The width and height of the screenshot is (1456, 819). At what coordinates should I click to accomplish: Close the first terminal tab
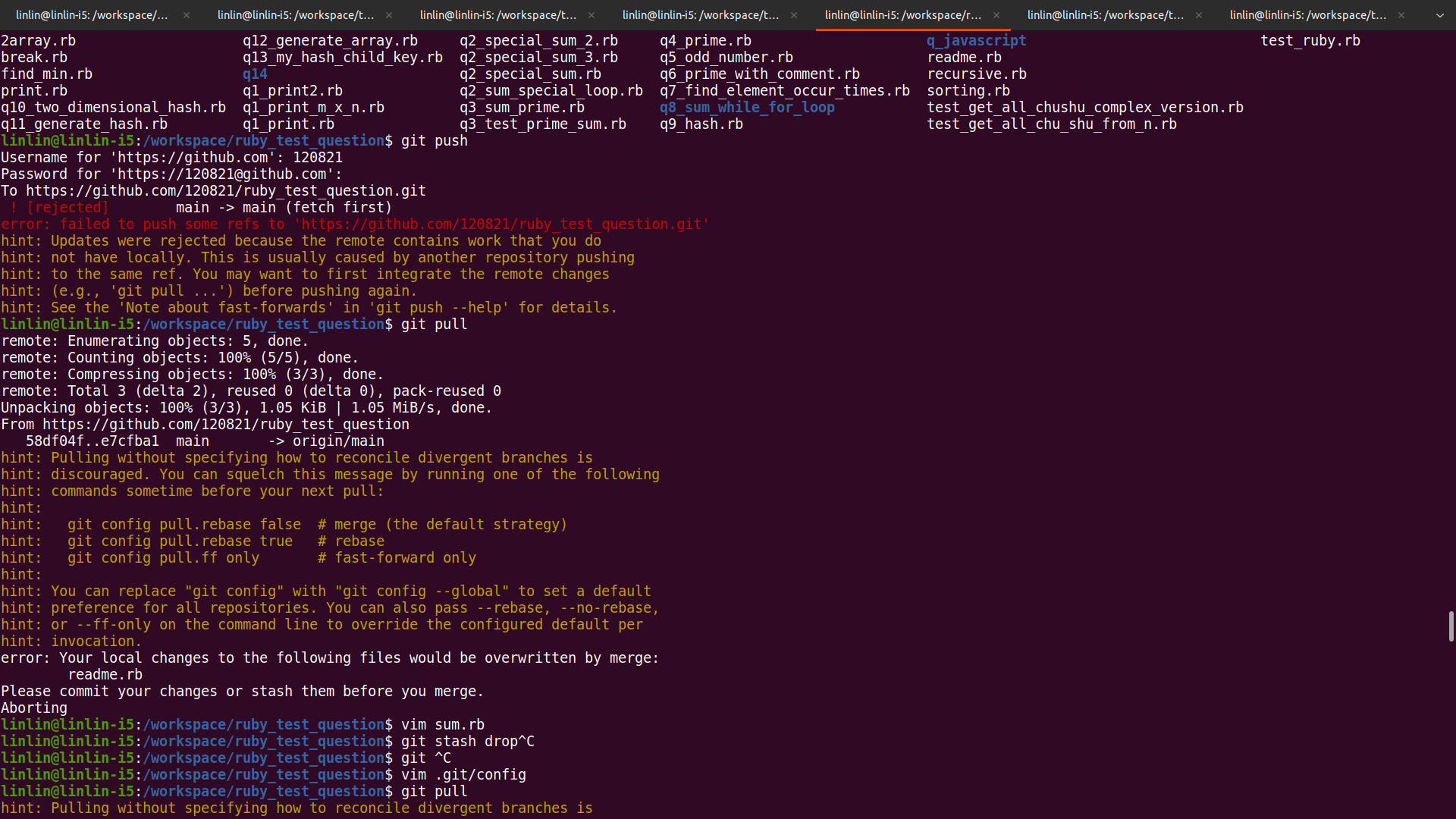pos(187,15)
